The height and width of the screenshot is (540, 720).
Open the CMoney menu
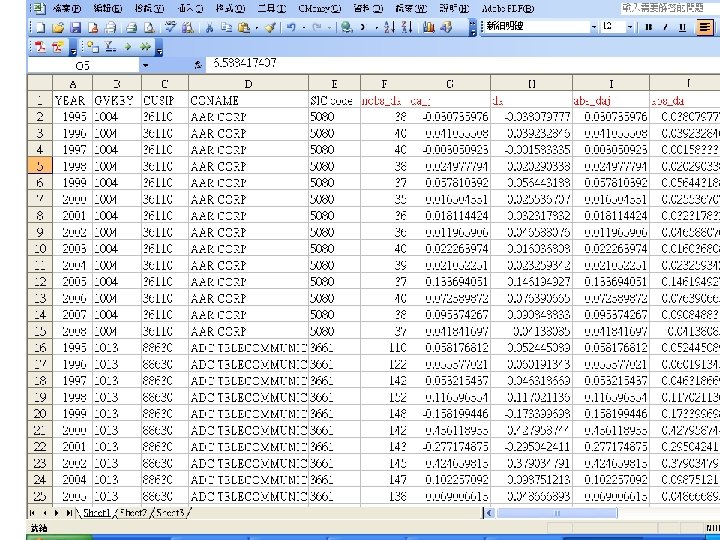point(320,8)
